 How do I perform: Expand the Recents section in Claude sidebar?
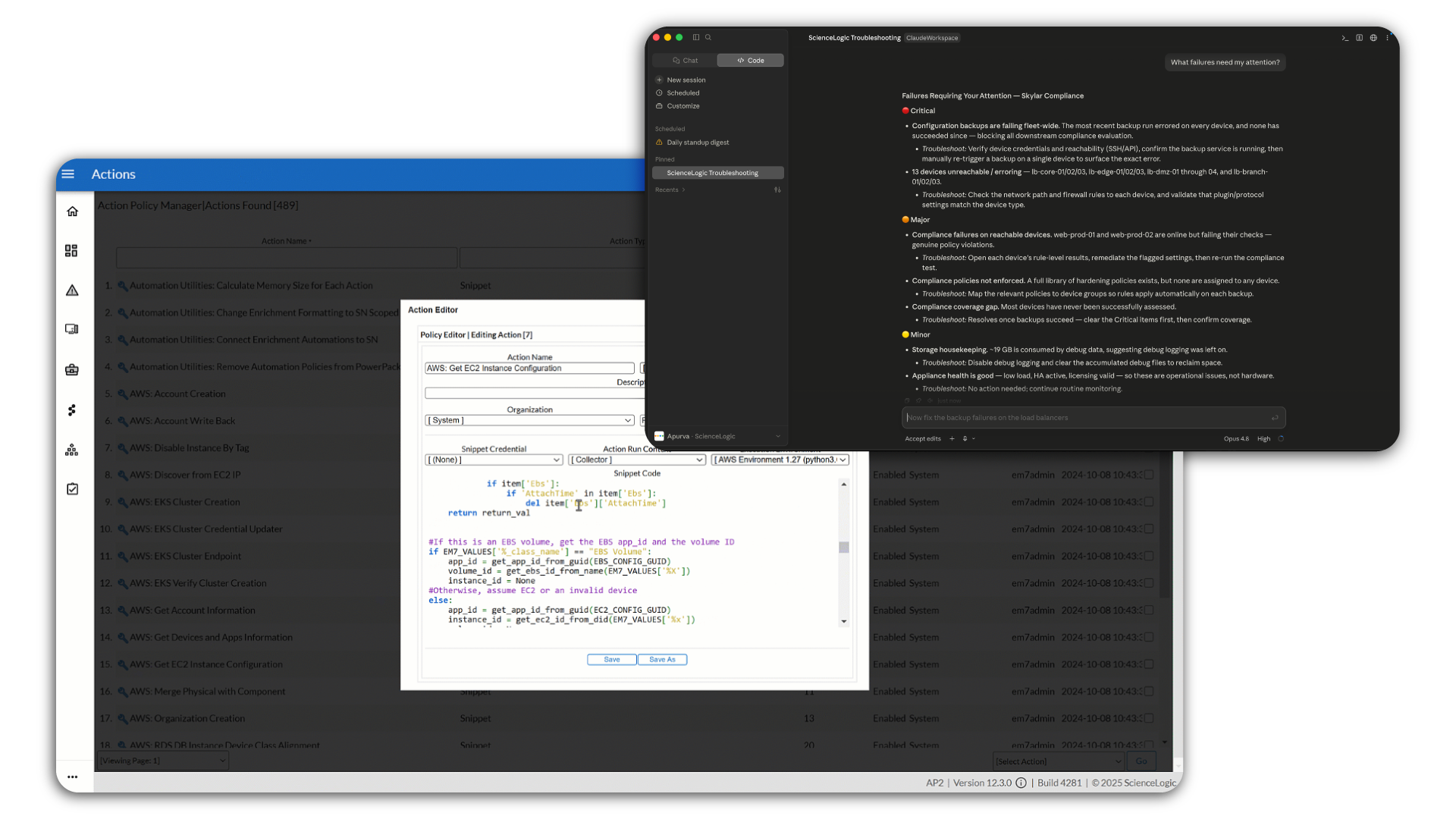670,190
